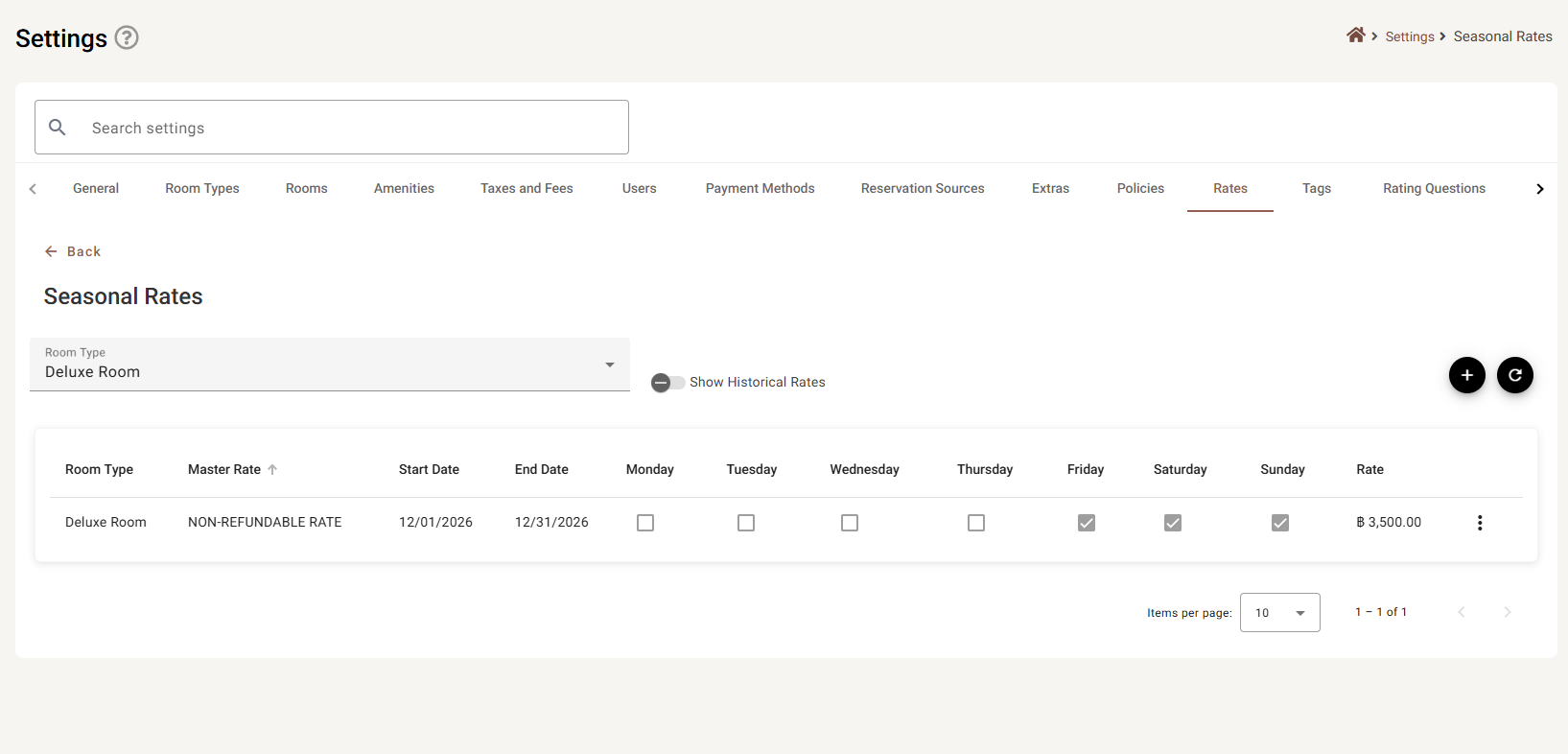Click the Room Type column header
Viewport: 1568px width, 754px height.
point(99,469)
